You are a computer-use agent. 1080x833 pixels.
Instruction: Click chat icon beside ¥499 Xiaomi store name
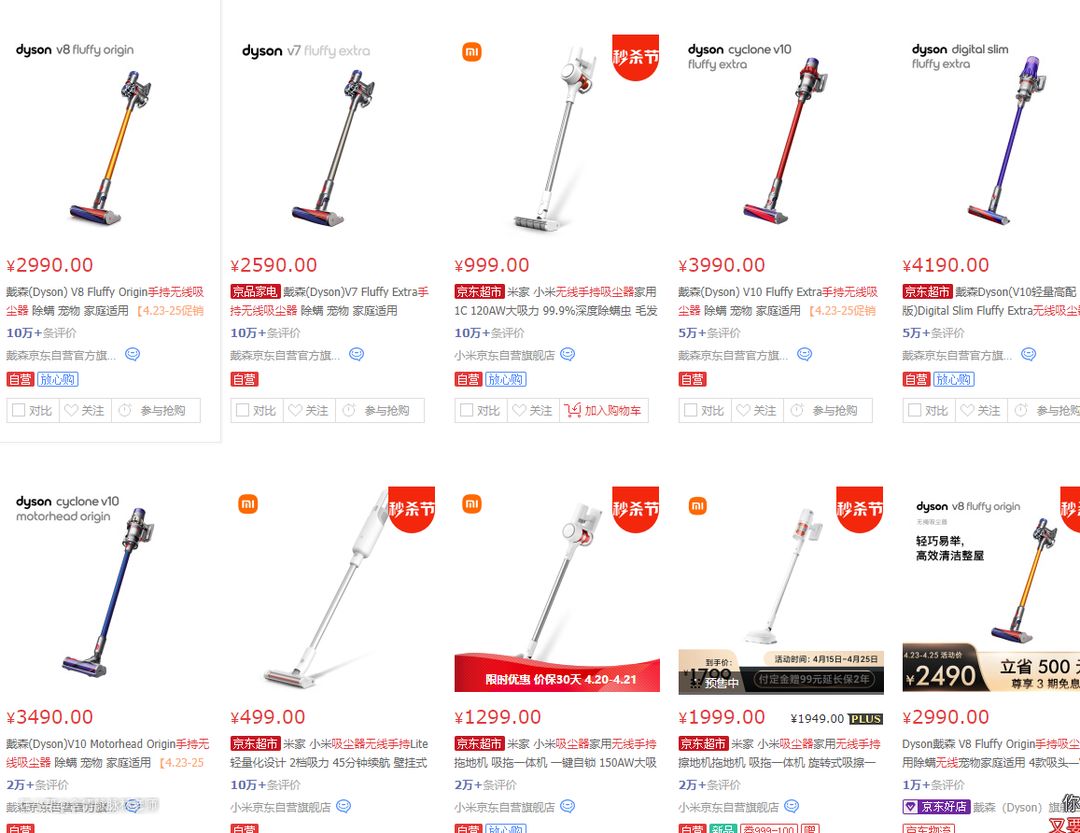(343, 806)
